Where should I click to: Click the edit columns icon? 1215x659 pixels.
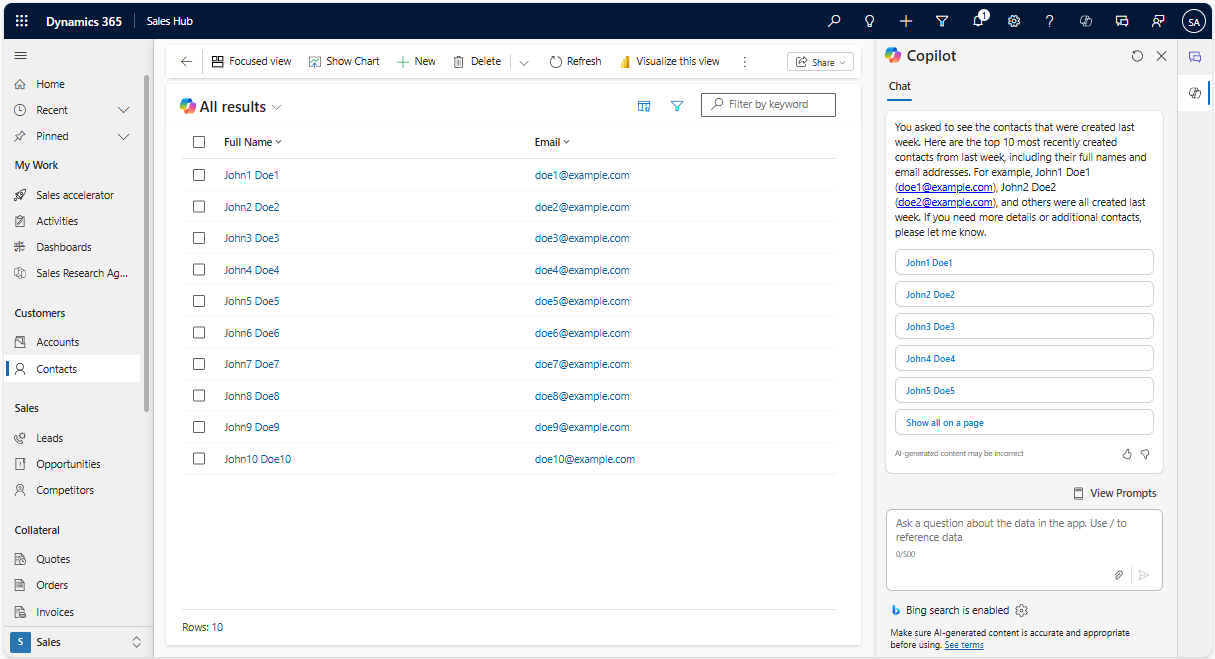coord(644,106)
